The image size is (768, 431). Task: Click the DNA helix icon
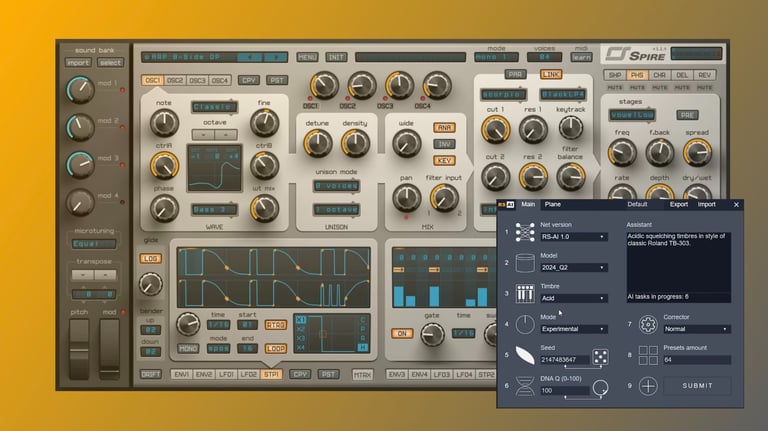pos(525,386)
